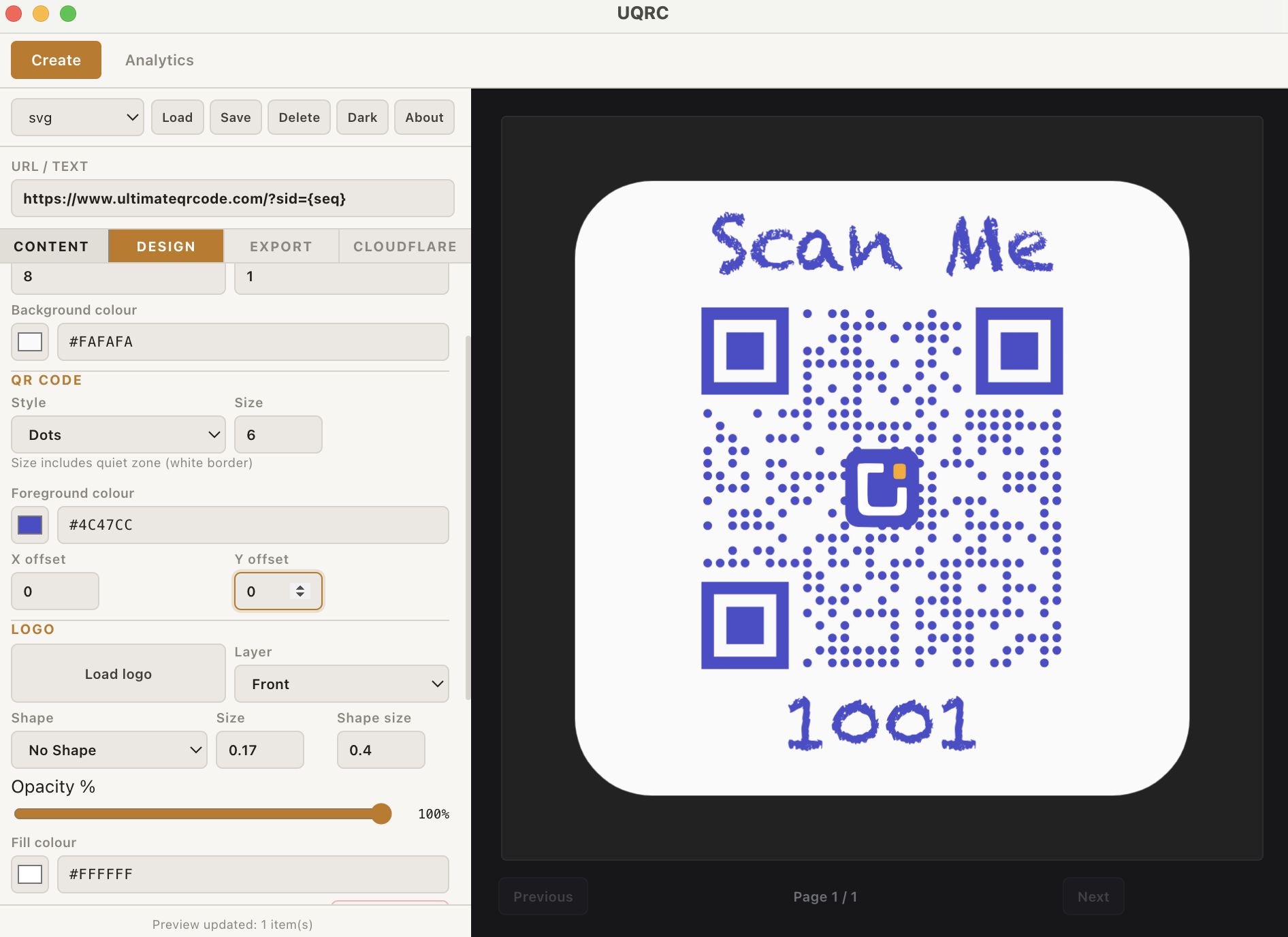Open the svg format dropdown

(78, 117)
